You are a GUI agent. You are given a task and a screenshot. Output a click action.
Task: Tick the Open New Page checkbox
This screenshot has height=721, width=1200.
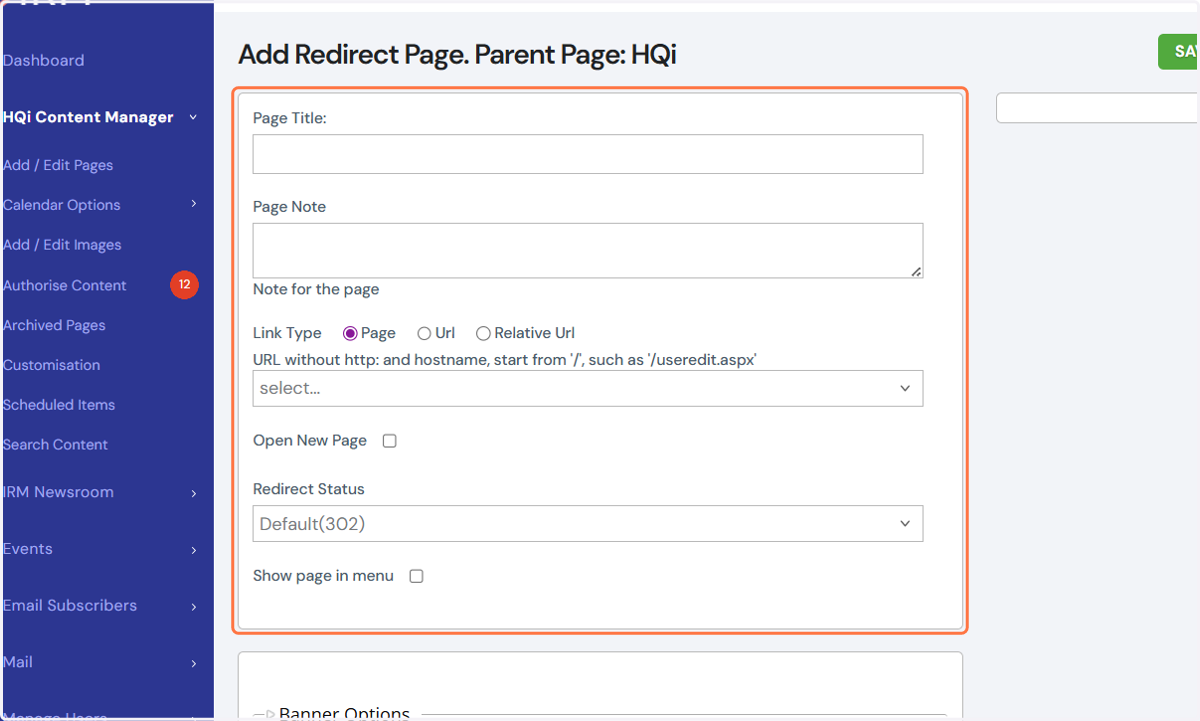pyautogui.click(x=390, y=441)
